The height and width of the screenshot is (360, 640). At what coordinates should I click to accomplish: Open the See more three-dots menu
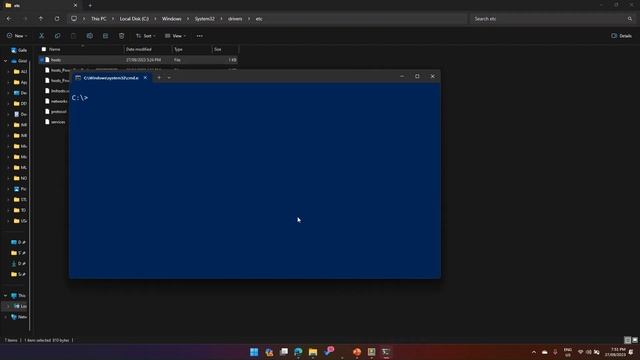point(200,36)
